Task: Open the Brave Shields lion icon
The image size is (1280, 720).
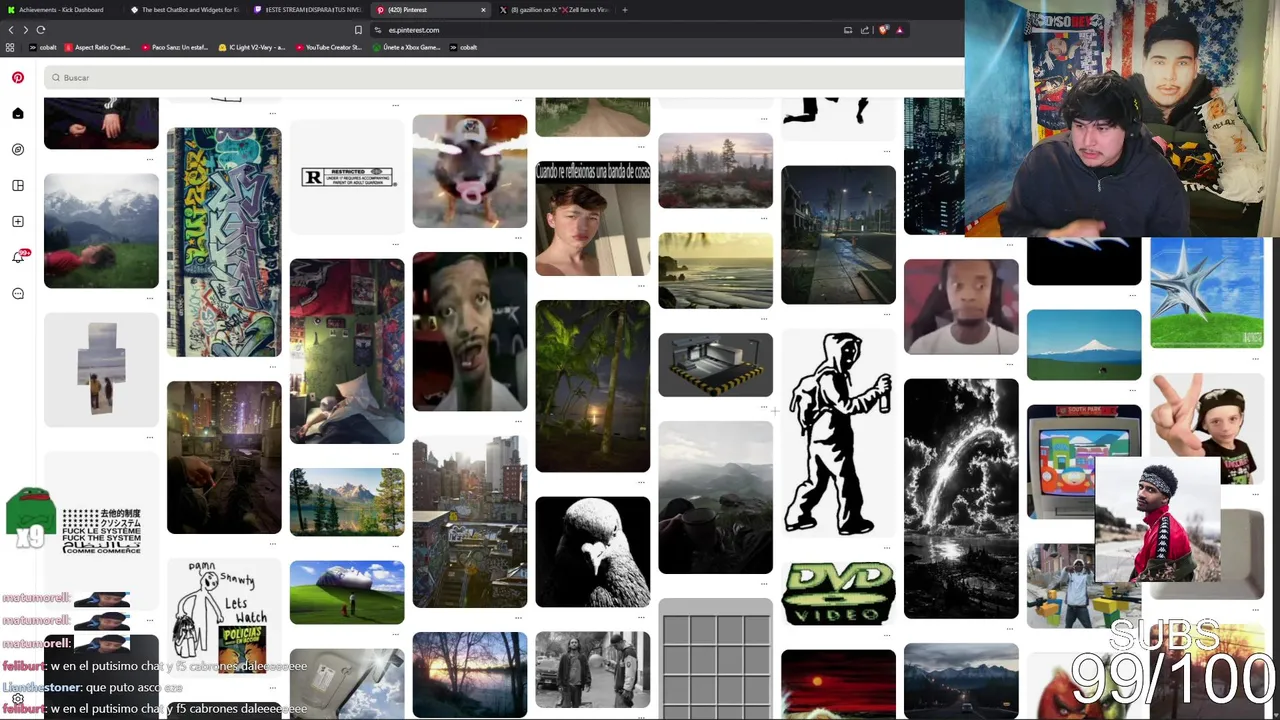Action: point(883,30)
